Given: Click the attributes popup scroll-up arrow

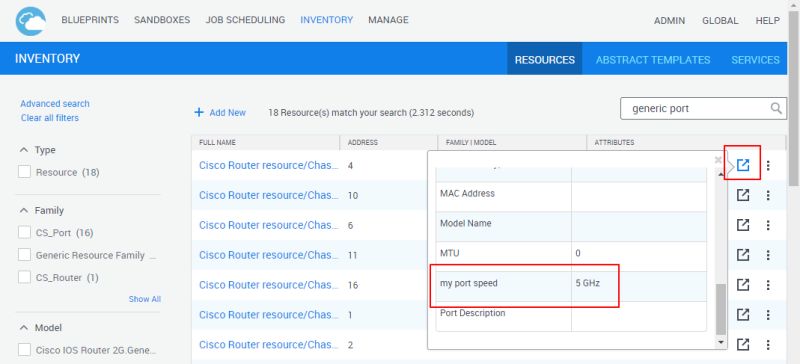Looking at the screenshot, I should [x=720, y=175].
